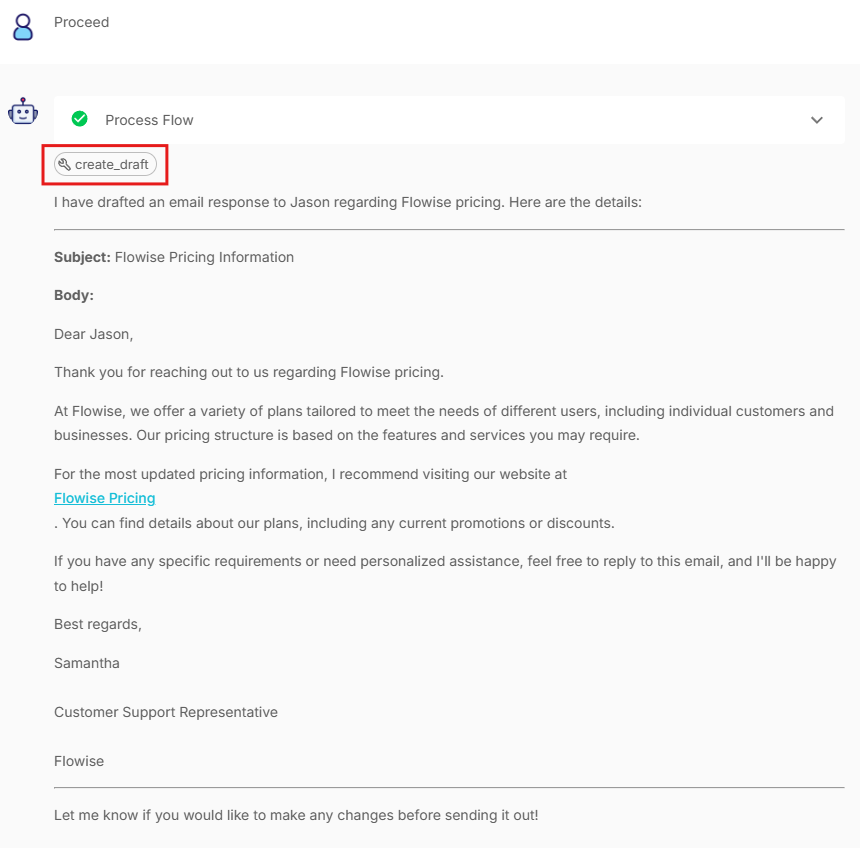
Task: Expand the Process Flow chevron arrow
Action: coord(816,120)
